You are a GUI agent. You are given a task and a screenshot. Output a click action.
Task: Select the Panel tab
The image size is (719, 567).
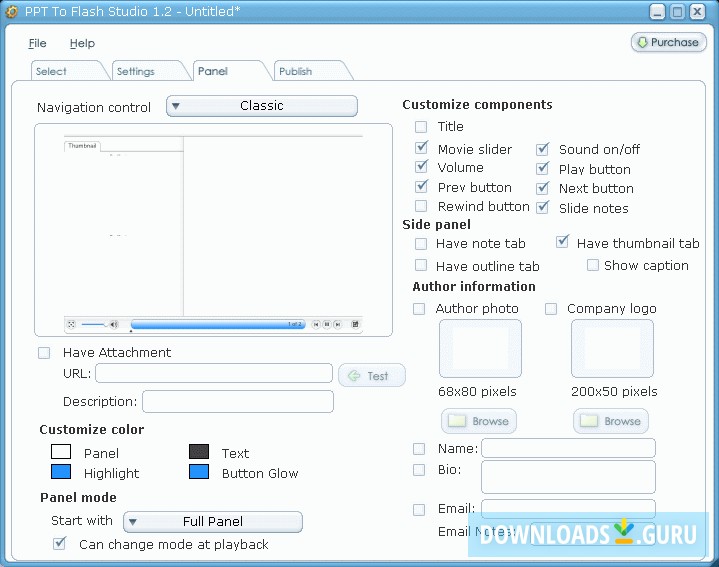tap(231, 71)
